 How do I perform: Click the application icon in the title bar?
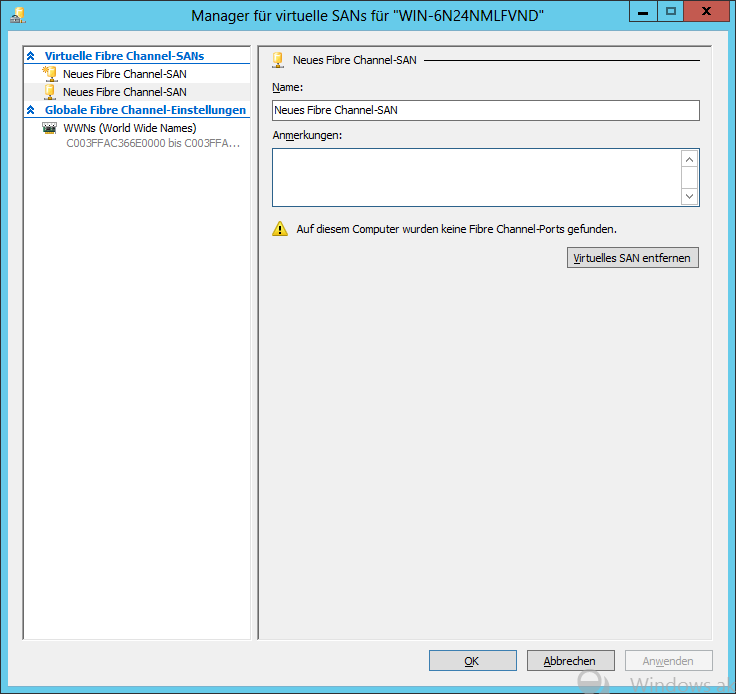coord(17,15)
